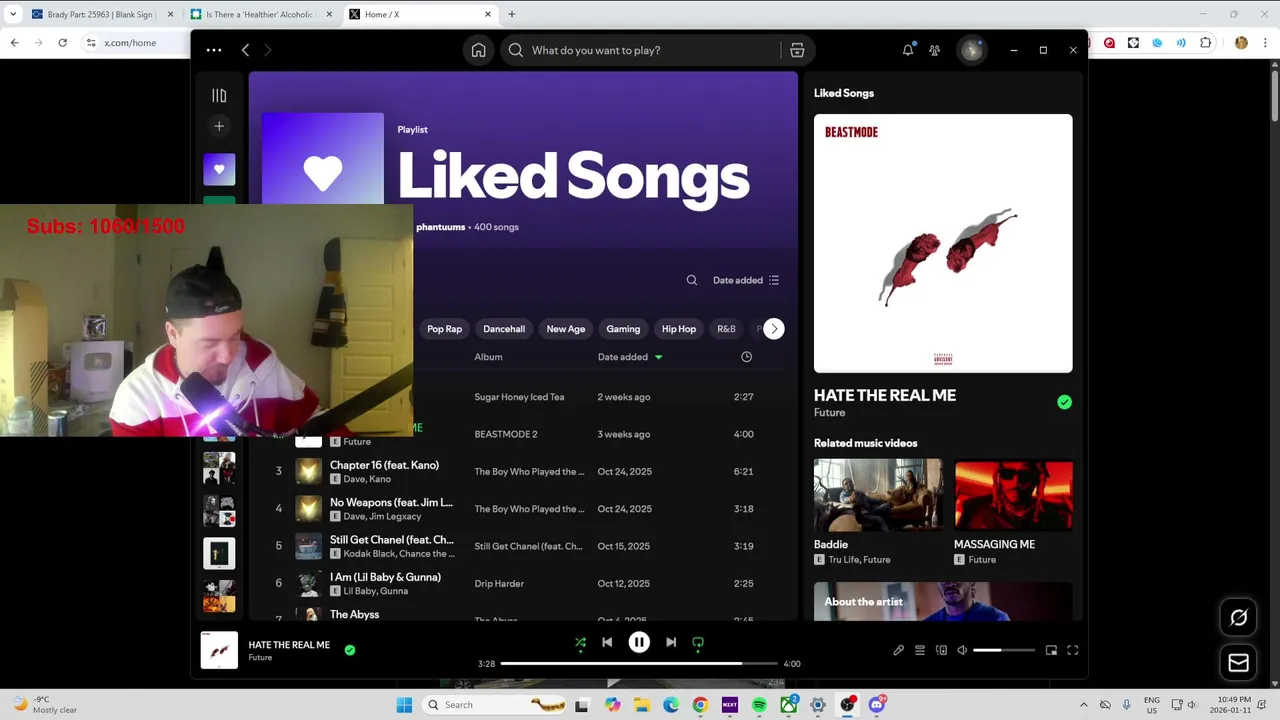Open the Spotify three-dots app menu
Image resolution: width=1280 pixels, height=720 pixels.
click(x=214, y=50)
